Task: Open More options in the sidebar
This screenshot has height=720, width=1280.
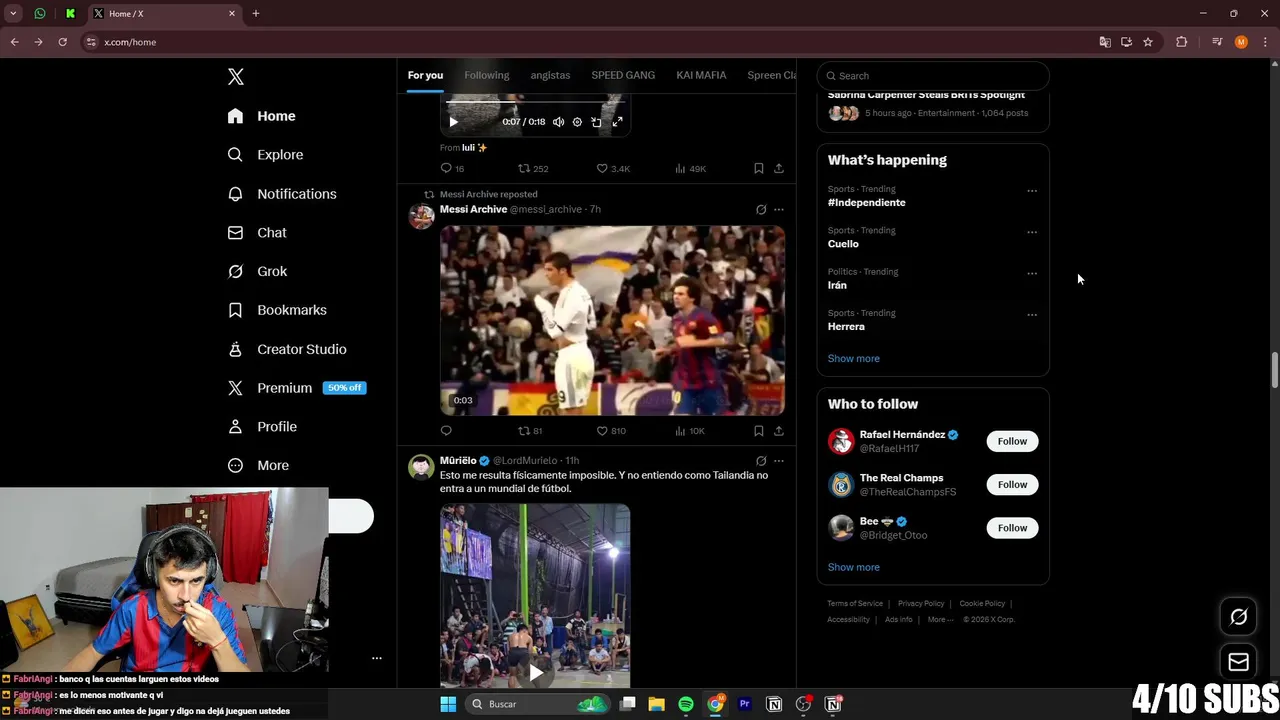Action: point(258,465)
